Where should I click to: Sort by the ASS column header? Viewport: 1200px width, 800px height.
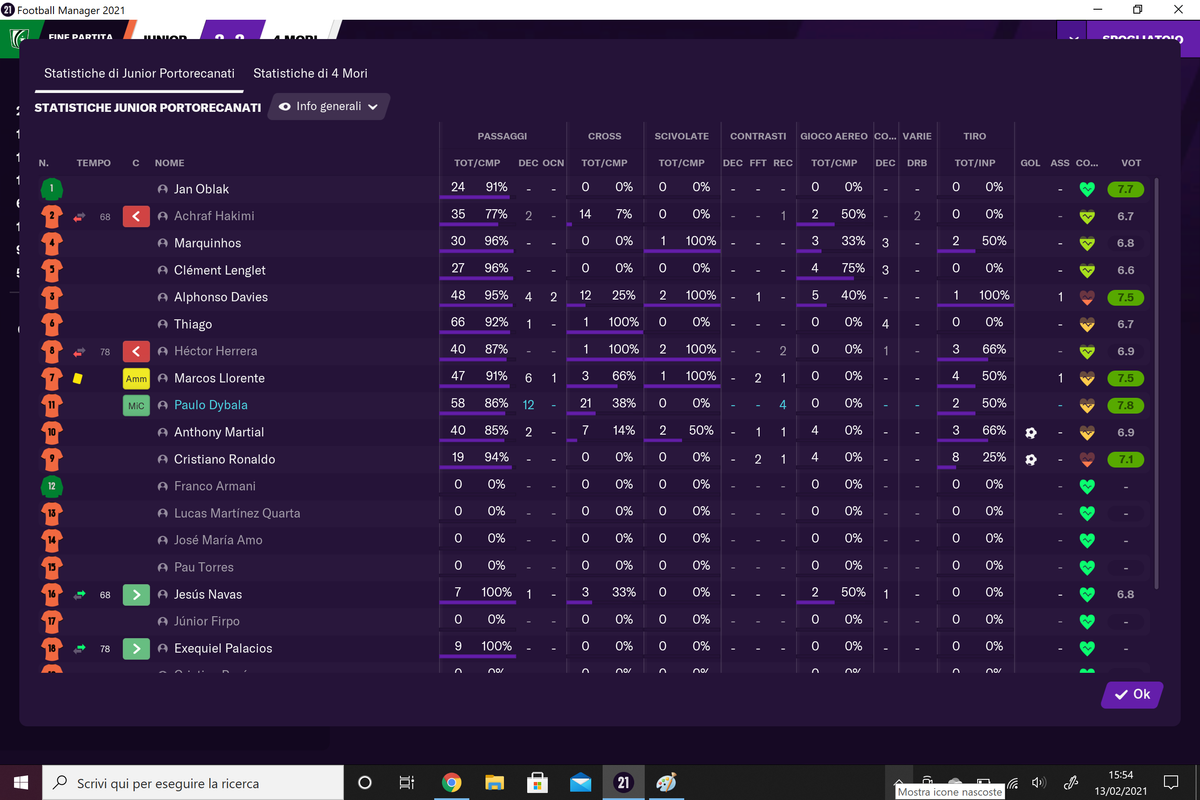(1060, 163)
